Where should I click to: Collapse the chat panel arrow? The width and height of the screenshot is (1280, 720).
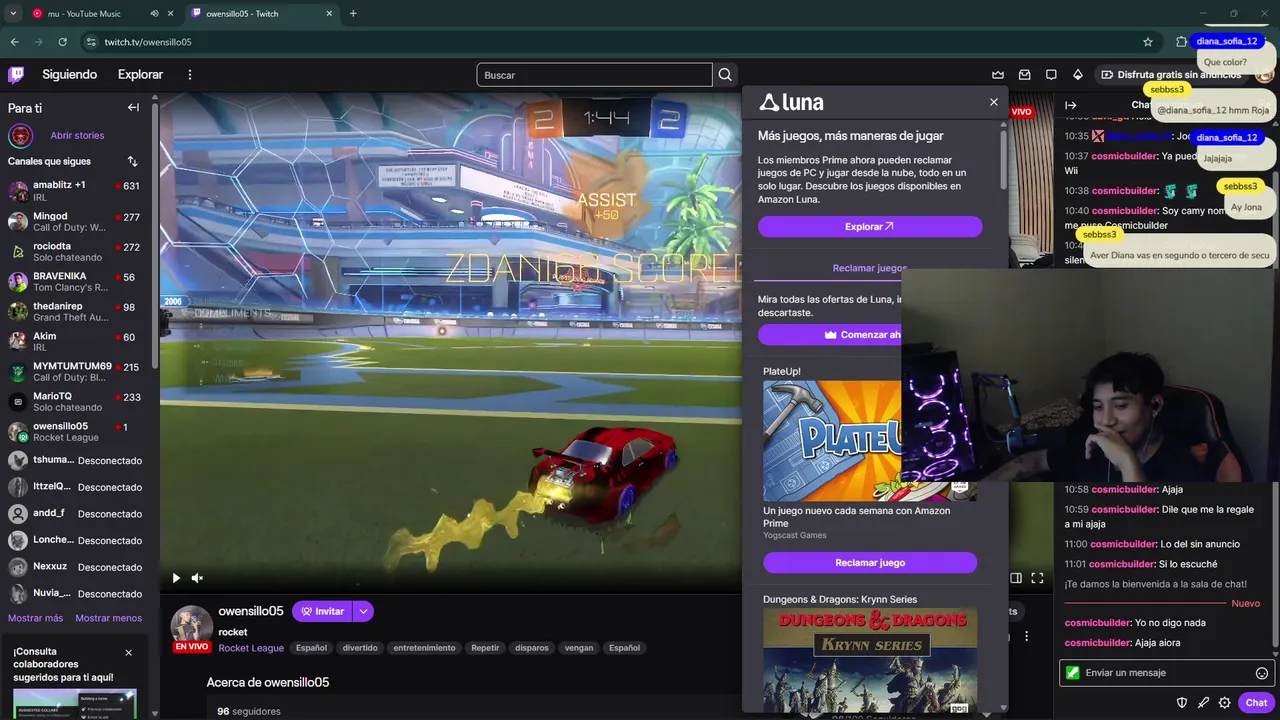click(x=1070, y=105)
